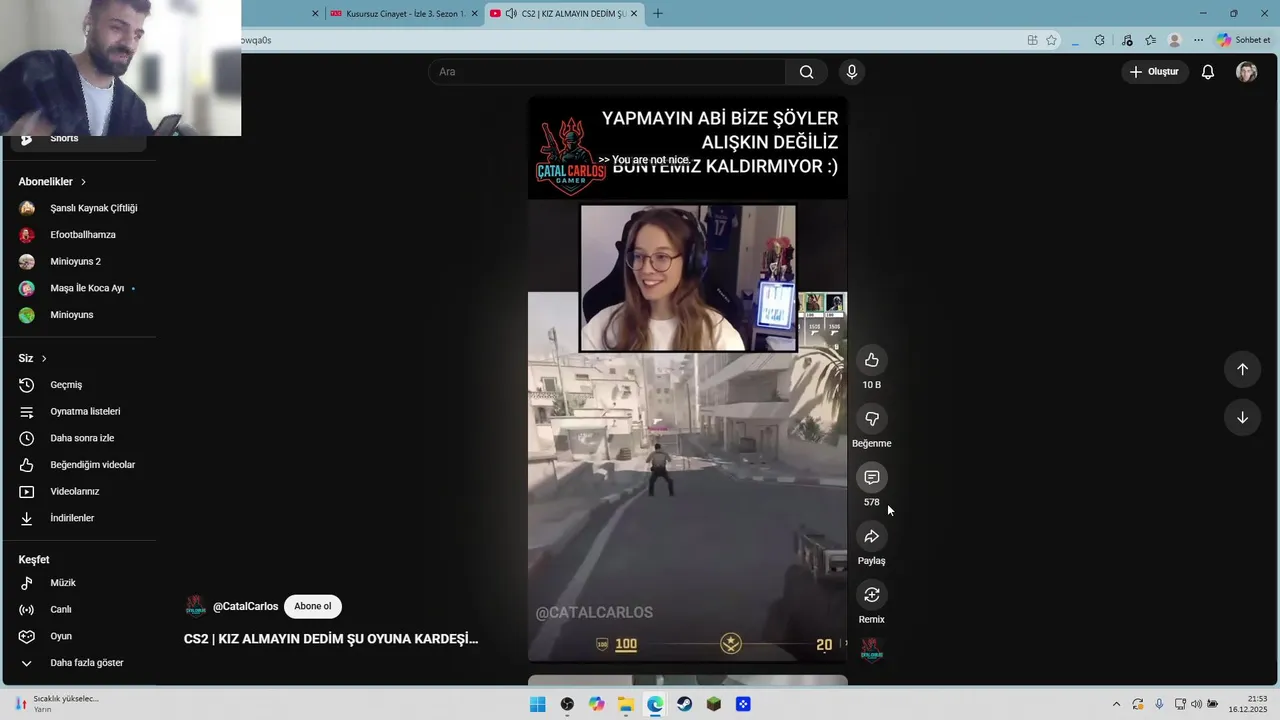Open Shorts in the sidebar

78,138
